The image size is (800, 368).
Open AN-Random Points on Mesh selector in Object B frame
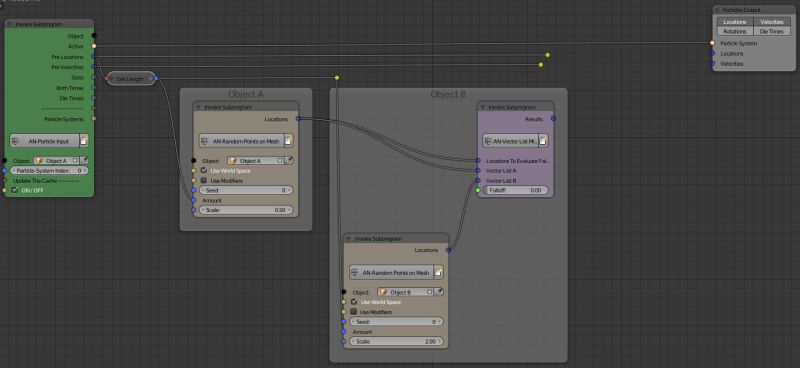392,273
